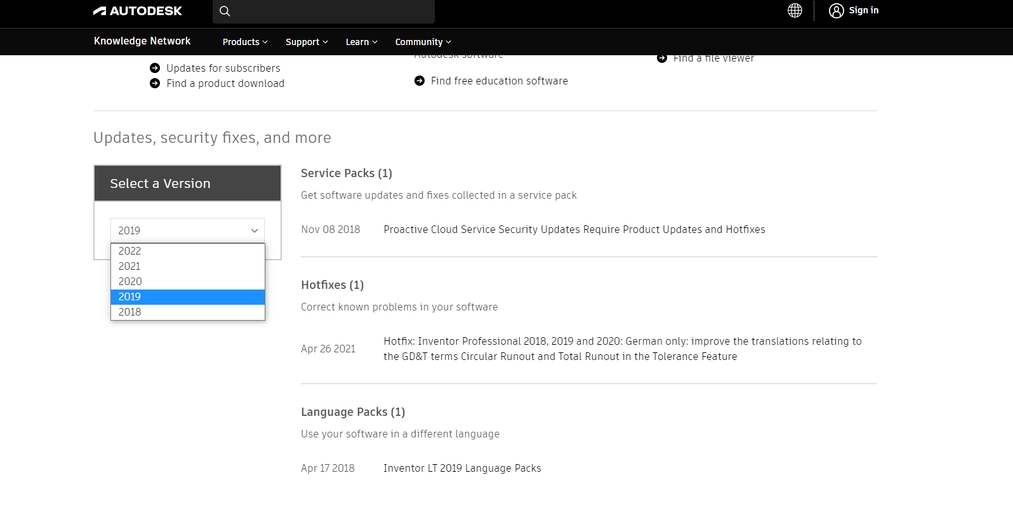Select 2022 from the version list
The height and width of the screenshot is (513, 1013).
click(x=187, y=251)
